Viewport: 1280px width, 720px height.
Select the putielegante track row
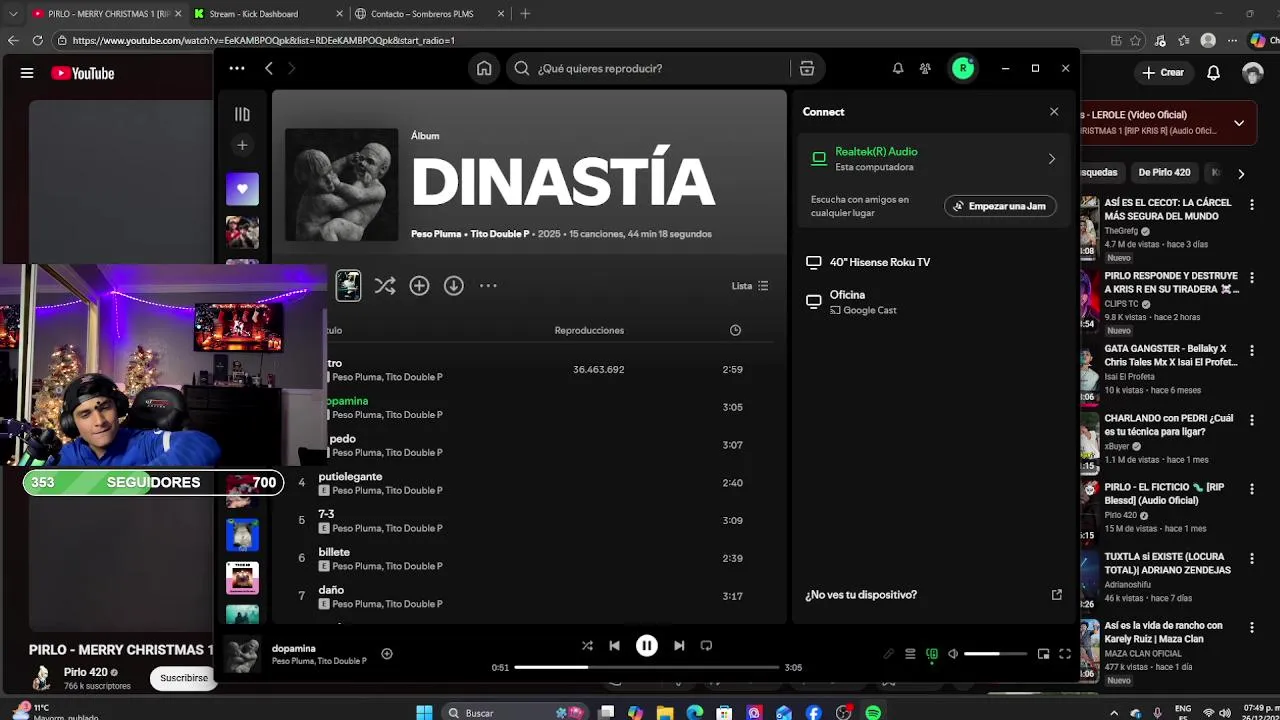click(x=530, y=483)
